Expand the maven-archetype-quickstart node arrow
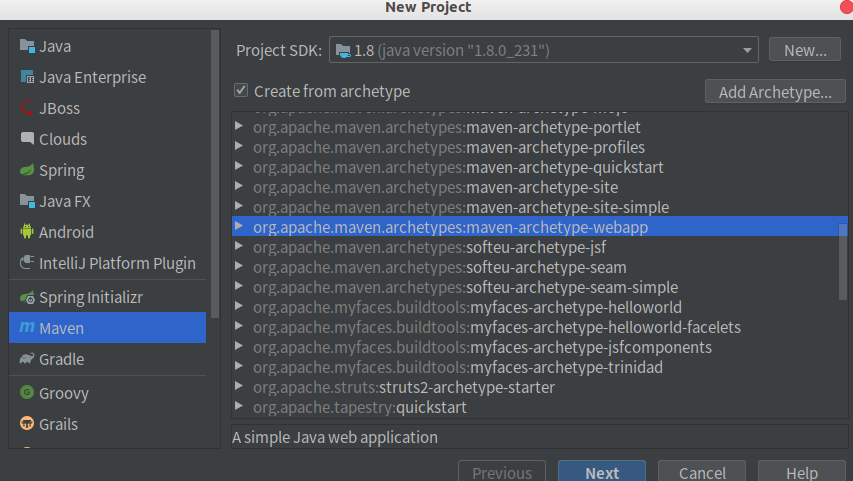This screenshot has height=481, width=853. pyautogui.click(x=238, y=167)
